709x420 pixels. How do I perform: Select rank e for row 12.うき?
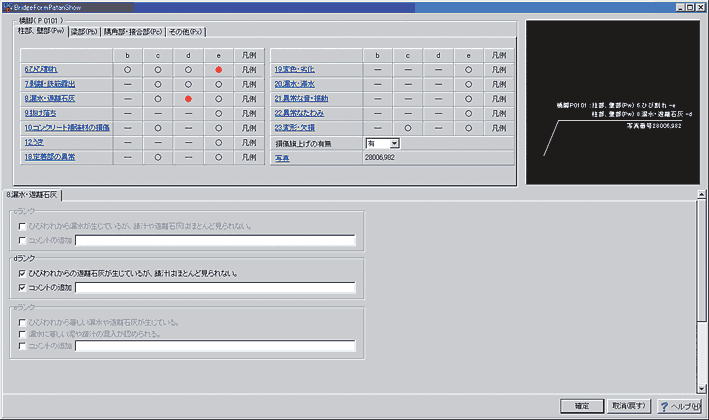pyautogui.click(x=218, y=142)
